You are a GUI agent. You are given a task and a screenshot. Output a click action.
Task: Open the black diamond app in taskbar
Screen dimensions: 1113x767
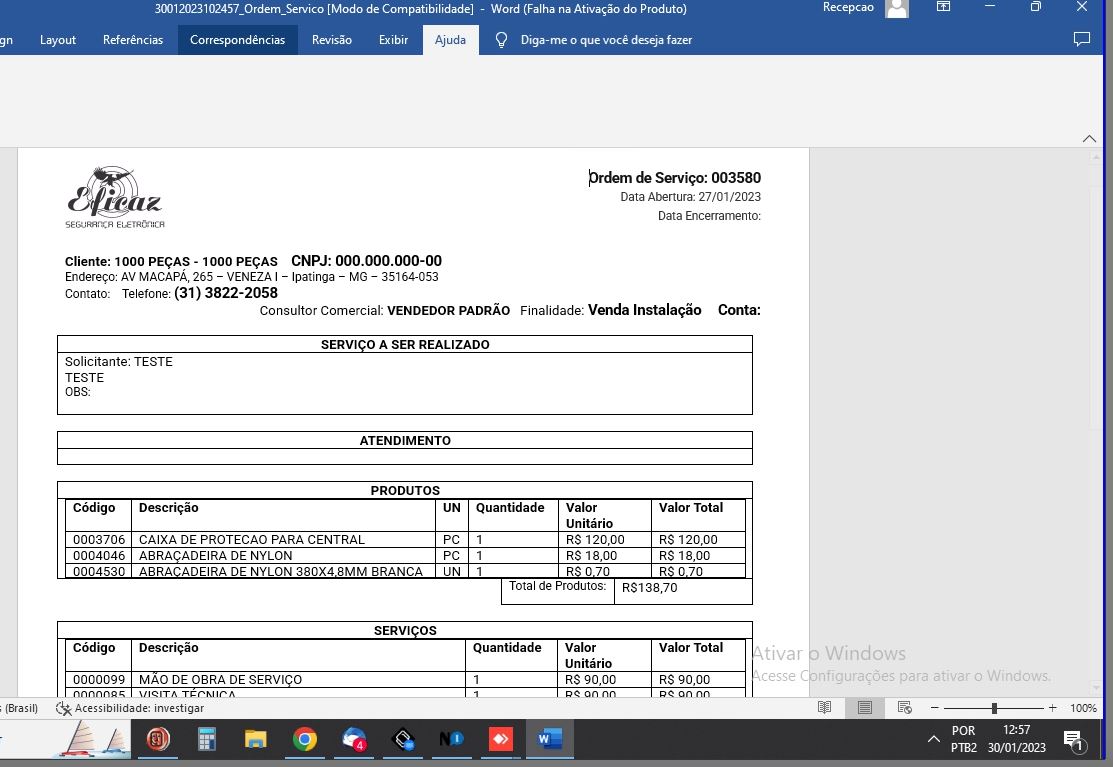click(403, 739)
